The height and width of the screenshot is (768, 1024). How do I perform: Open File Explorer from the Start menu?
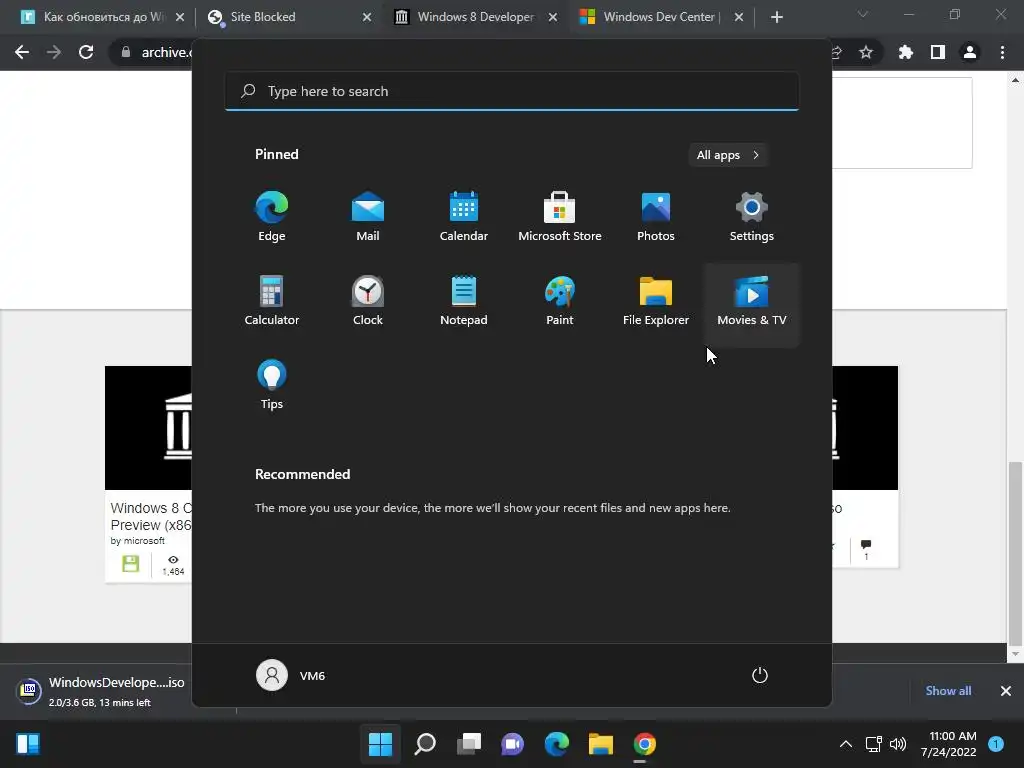pos(656,301)
